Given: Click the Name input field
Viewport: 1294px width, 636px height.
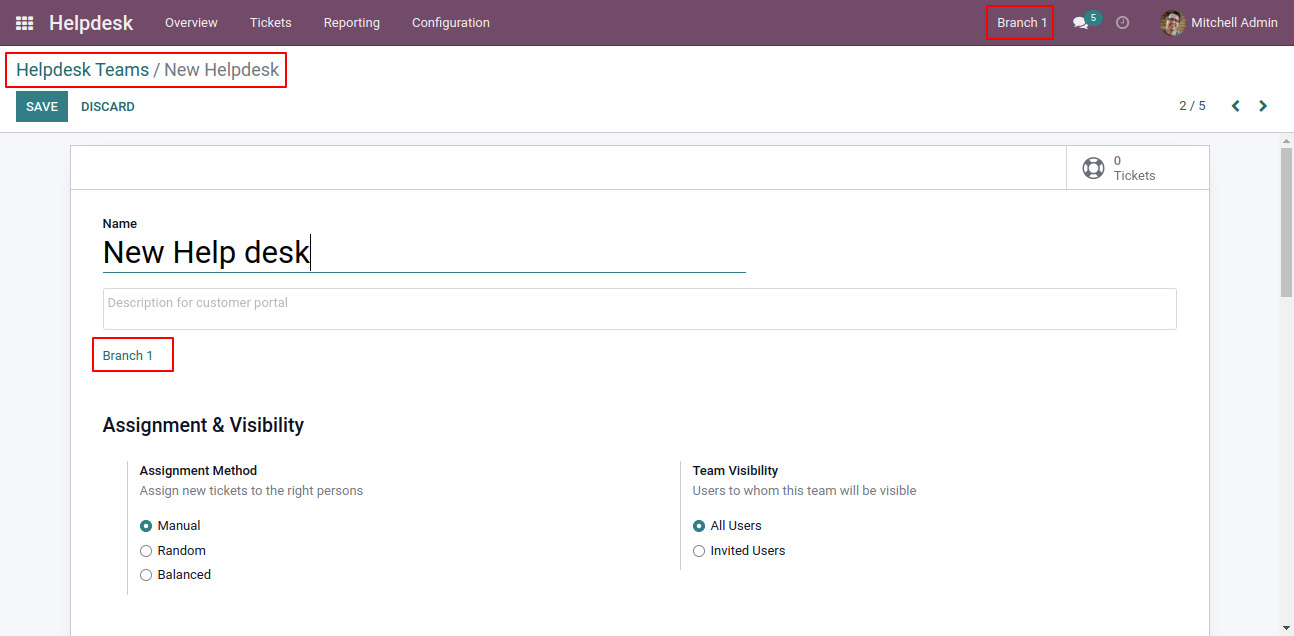Looking at the screenshot, I should pos(424,252).
